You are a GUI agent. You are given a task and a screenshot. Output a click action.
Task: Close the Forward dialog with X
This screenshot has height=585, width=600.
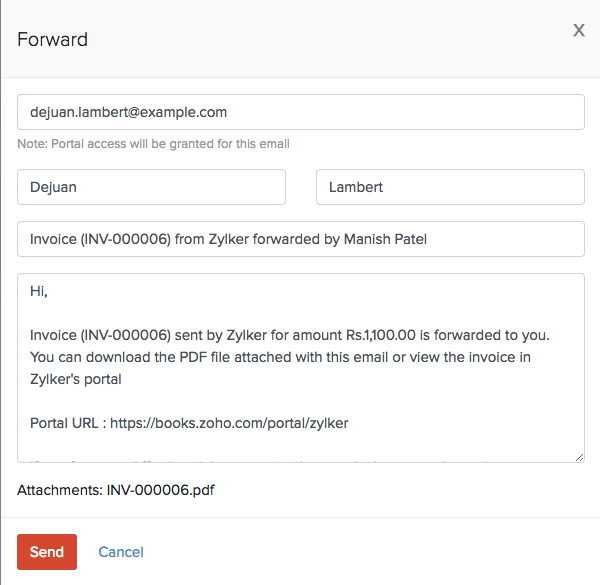click(x=578, y=31)
